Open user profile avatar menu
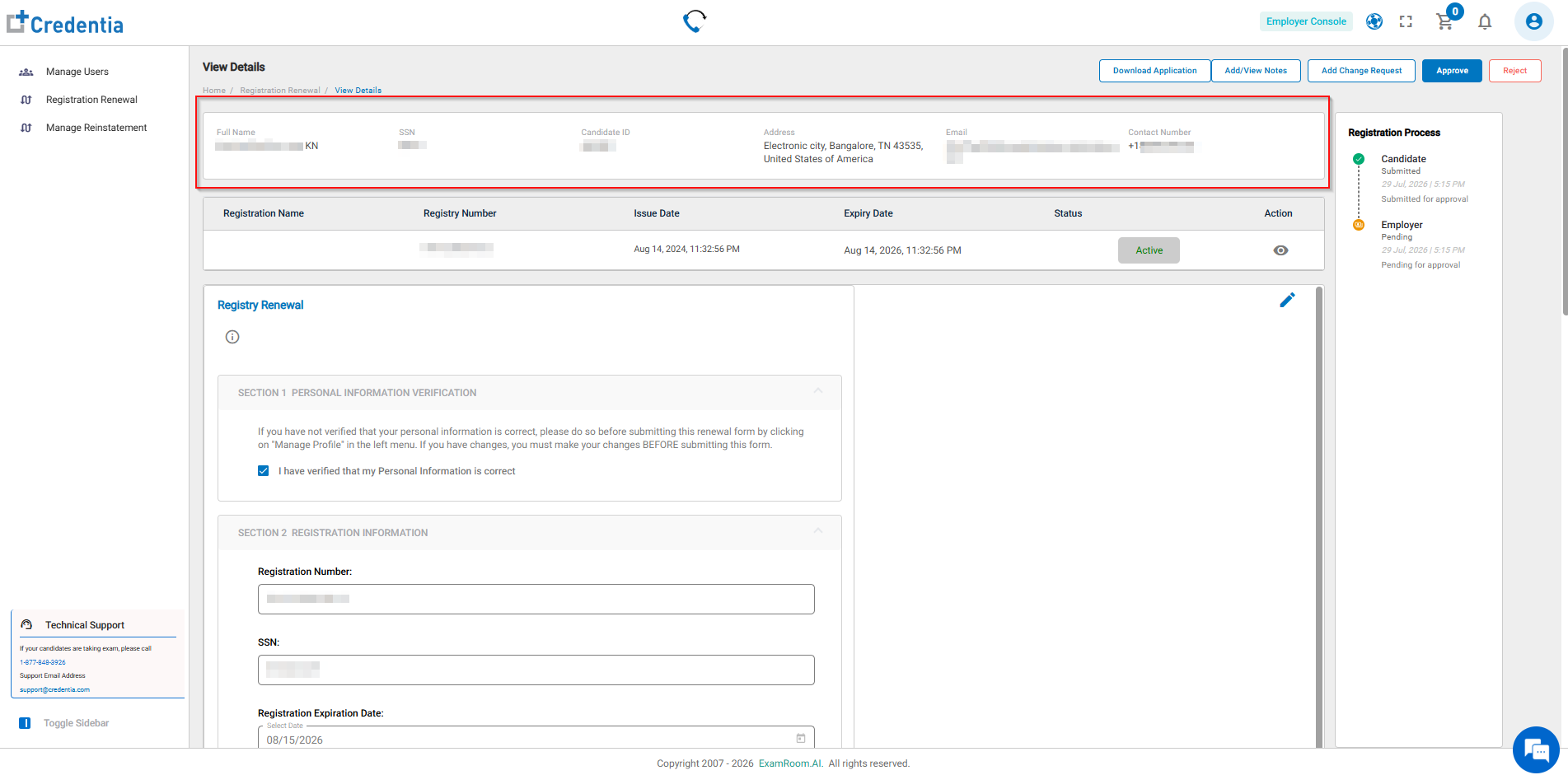The image size is (1568, 775). coord(1534,21)
